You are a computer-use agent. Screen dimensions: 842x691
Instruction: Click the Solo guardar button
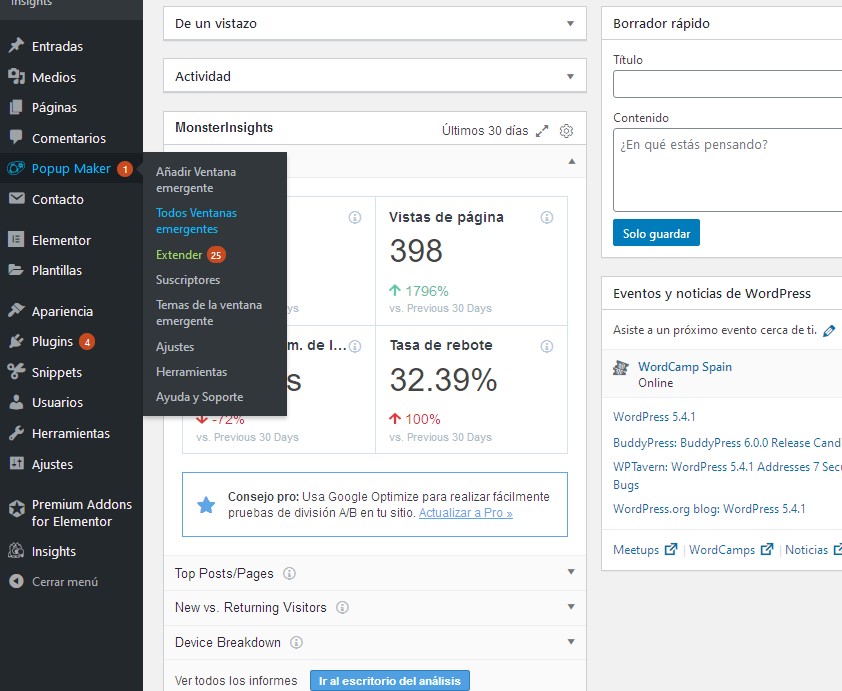click(x=656, y=232)
